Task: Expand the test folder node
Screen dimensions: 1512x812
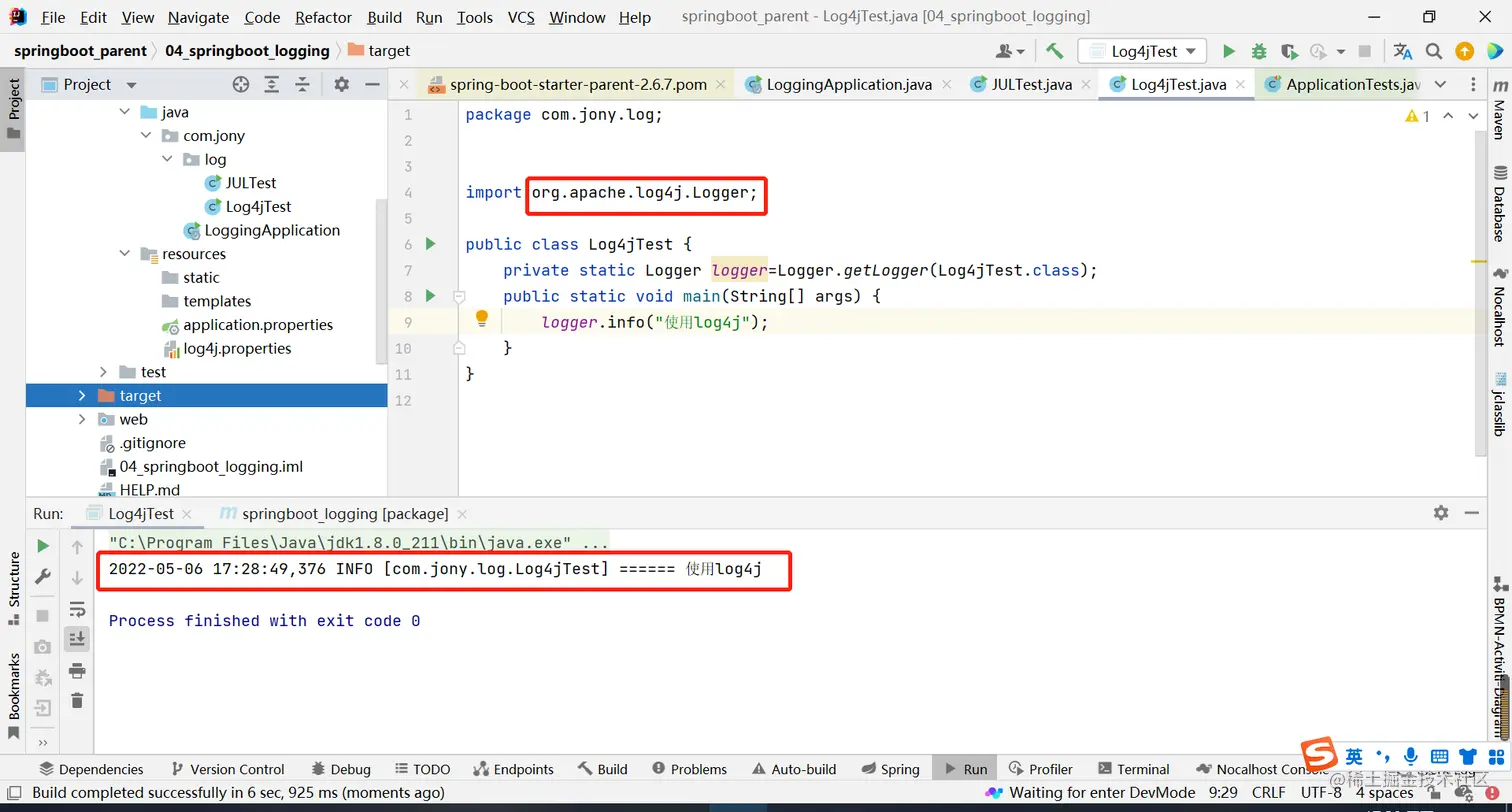Action: click(x=103, y=372)
